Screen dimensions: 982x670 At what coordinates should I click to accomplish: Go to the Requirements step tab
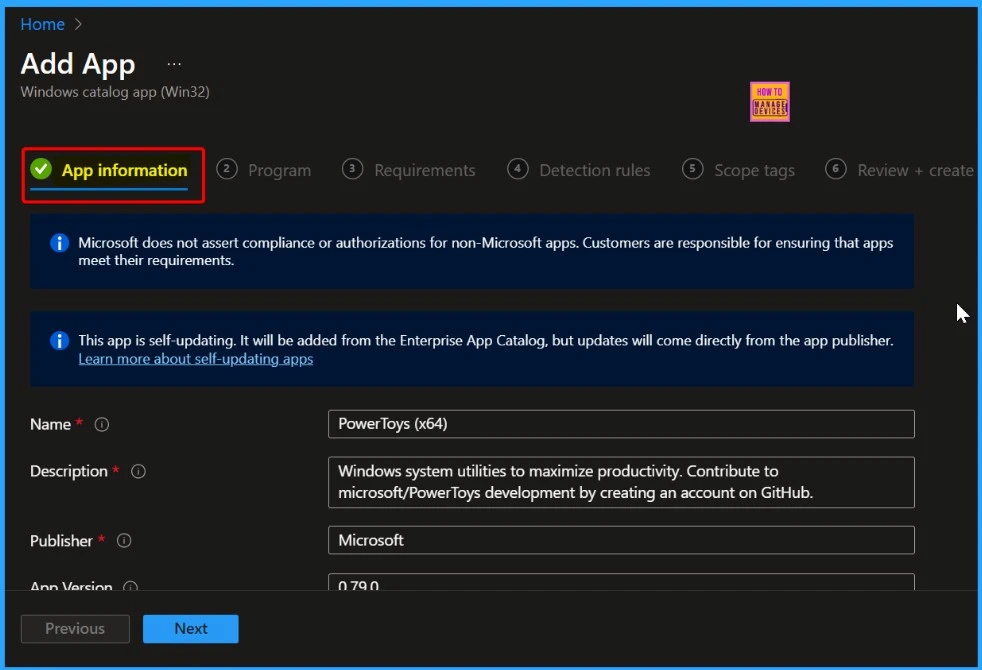tap(409, 170)
